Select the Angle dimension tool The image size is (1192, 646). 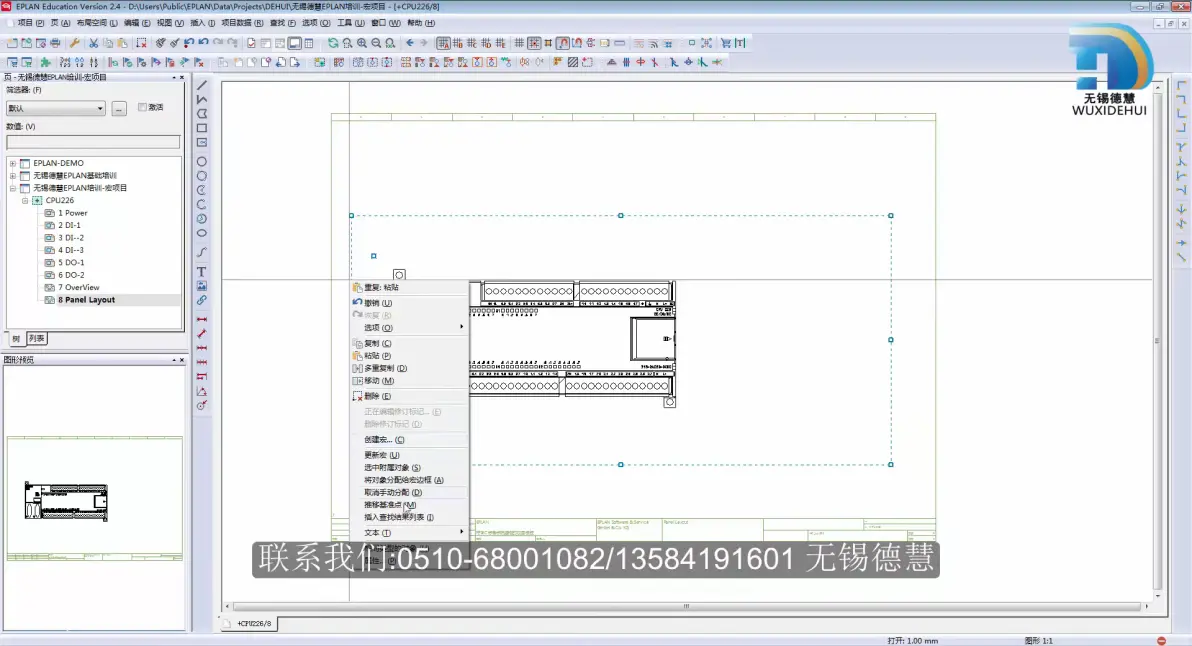pyautogui.click(x=201, y=391)
